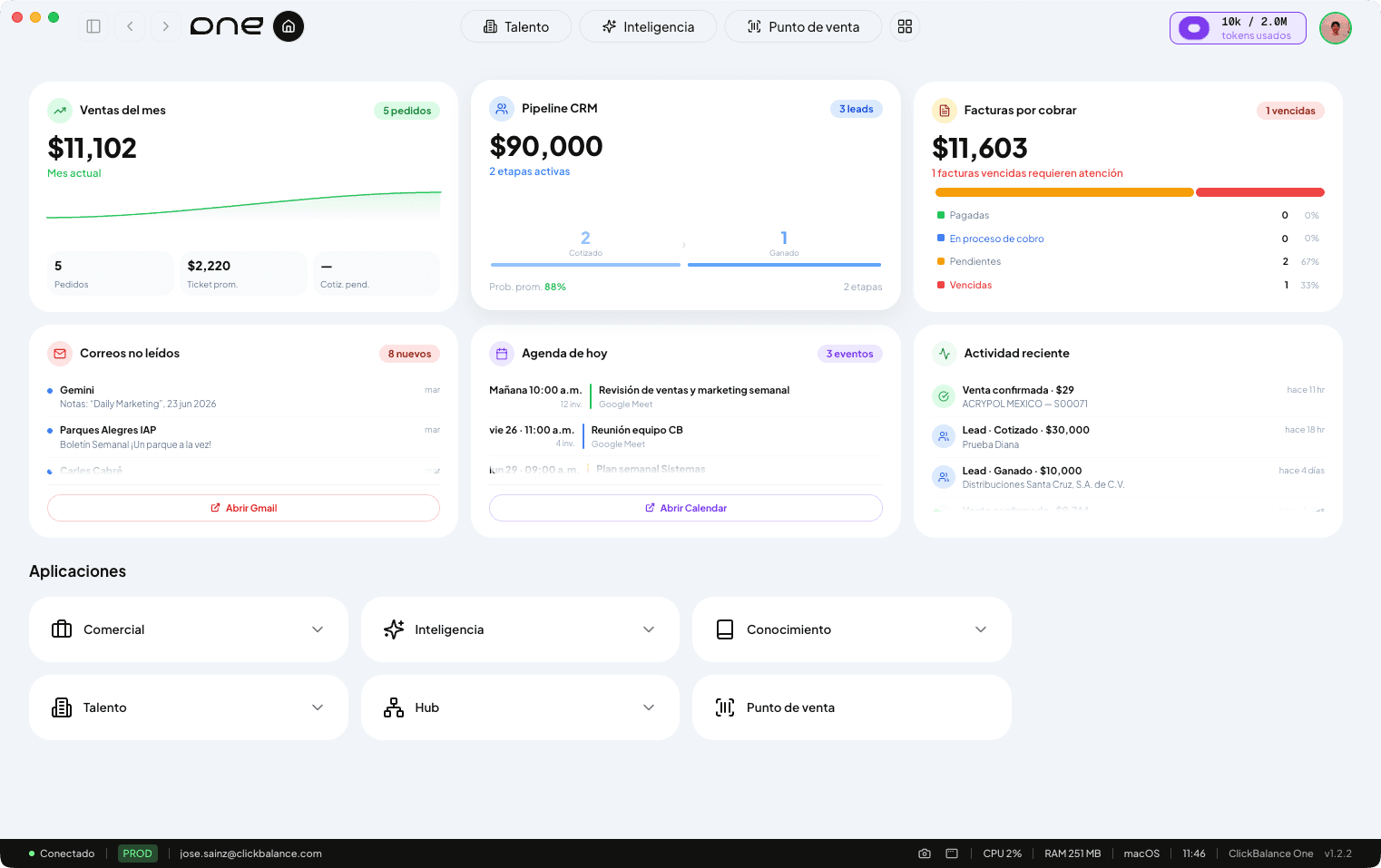The width and height of the screenshot is (1381, 868).
Task: Click the Cotiz. pend. stat box
Action: (377, 273)
